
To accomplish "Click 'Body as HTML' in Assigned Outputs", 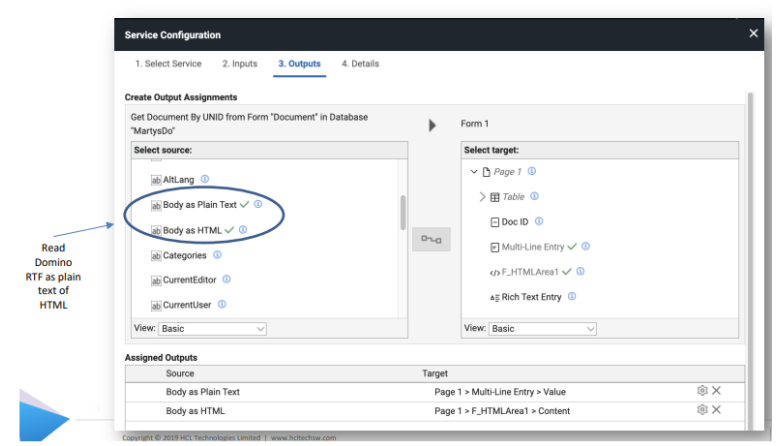I will pyautogui.click(x=195, y=411).
